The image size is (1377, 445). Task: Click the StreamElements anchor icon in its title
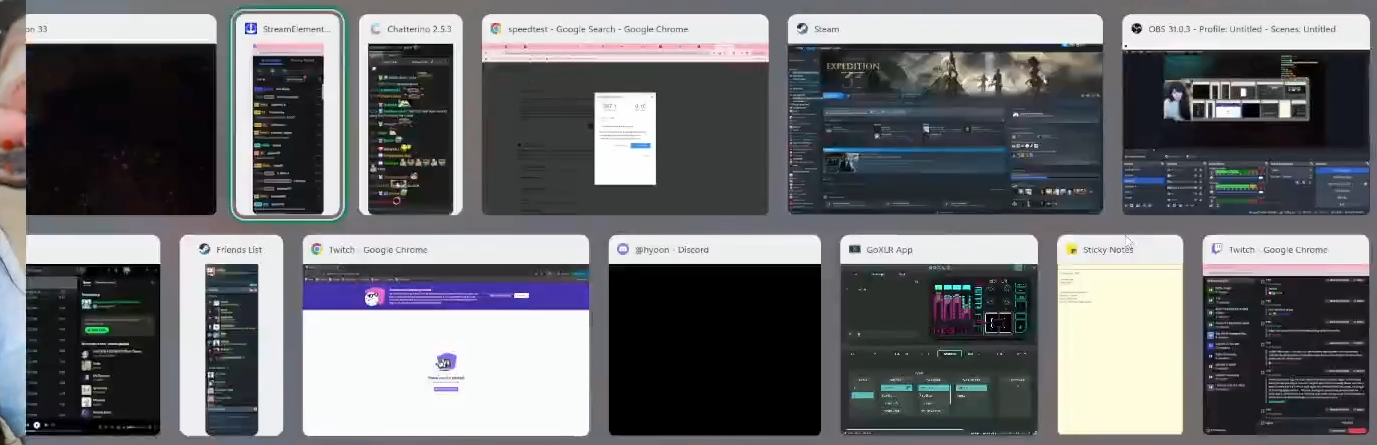[x=251, y=29]
